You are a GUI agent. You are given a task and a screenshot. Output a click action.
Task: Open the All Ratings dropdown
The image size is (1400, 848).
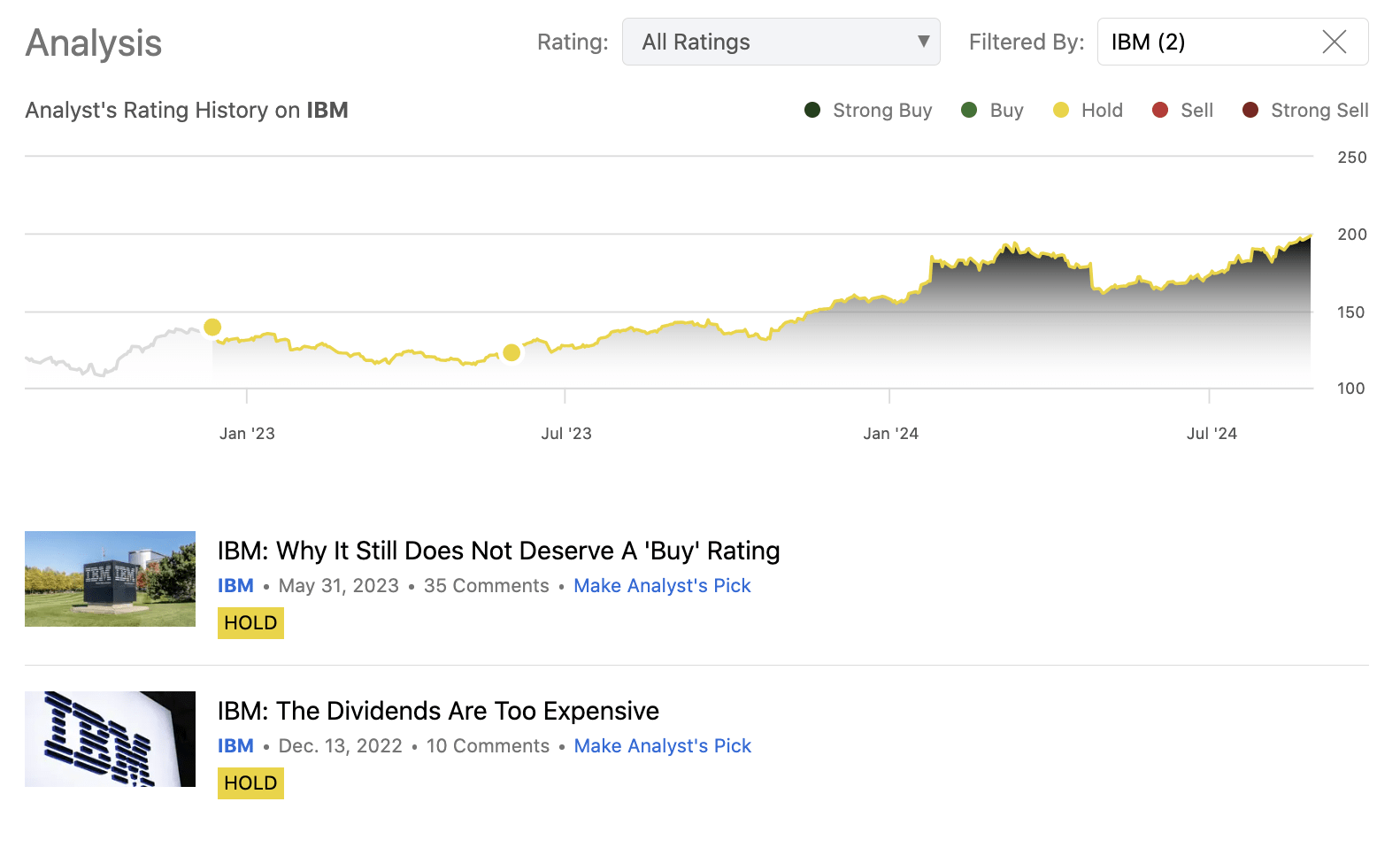[781, 42]
